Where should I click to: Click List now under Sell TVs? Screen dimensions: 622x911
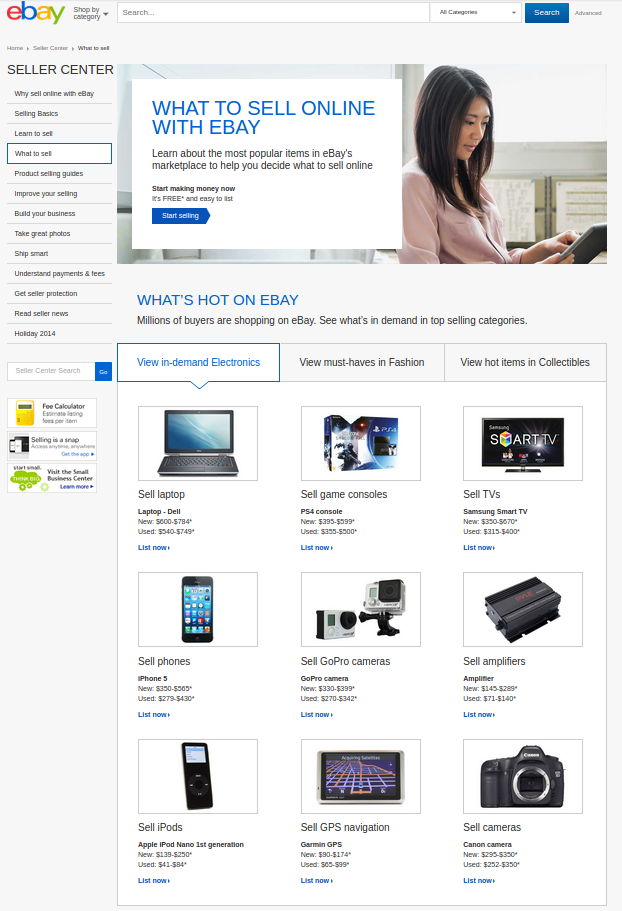click(479, 548)
